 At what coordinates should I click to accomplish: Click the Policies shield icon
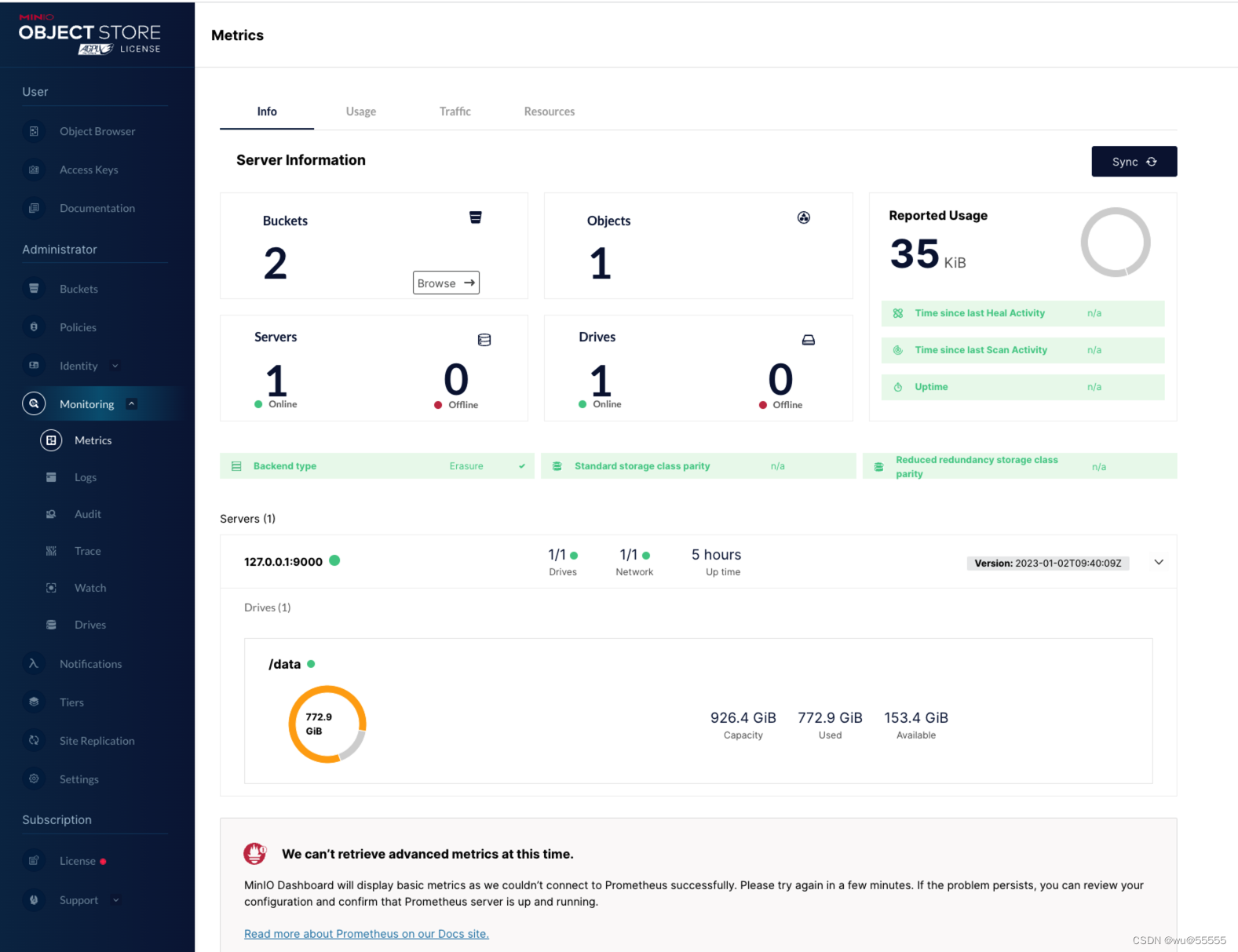pos(34,327)
